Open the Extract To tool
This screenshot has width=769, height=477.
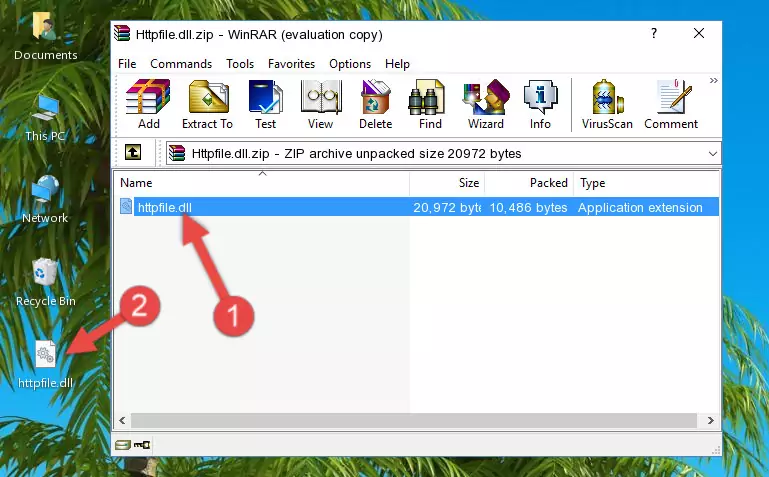pos(207,104)
